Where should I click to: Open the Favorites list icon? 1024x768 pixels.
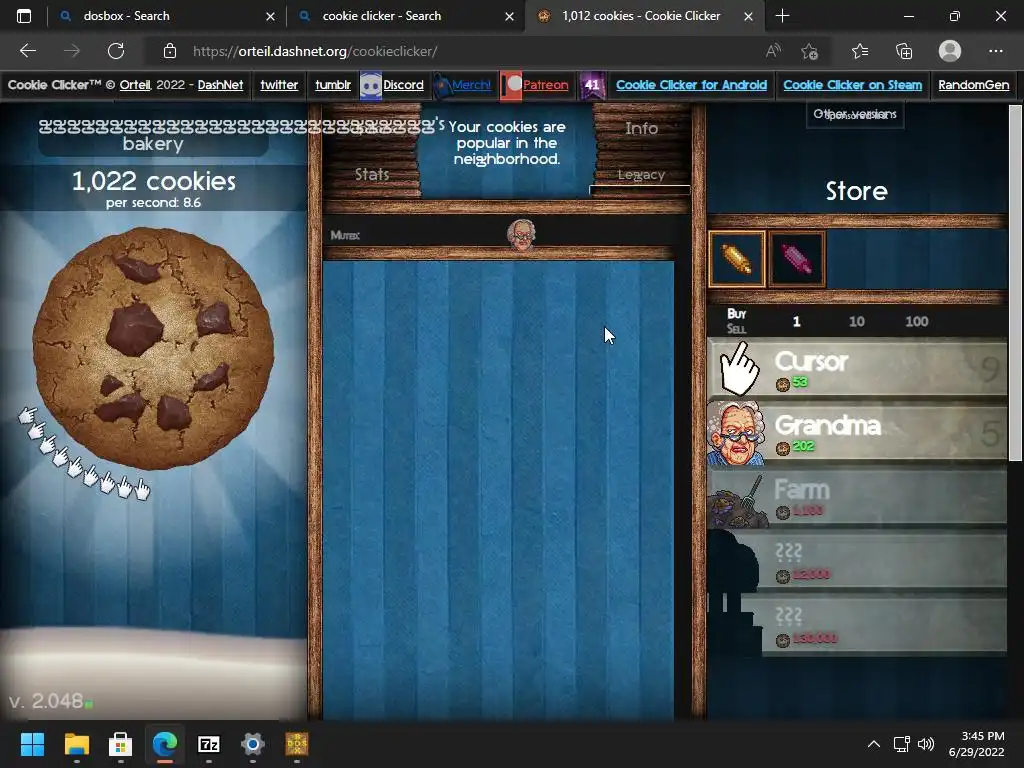tap(860, 51)
